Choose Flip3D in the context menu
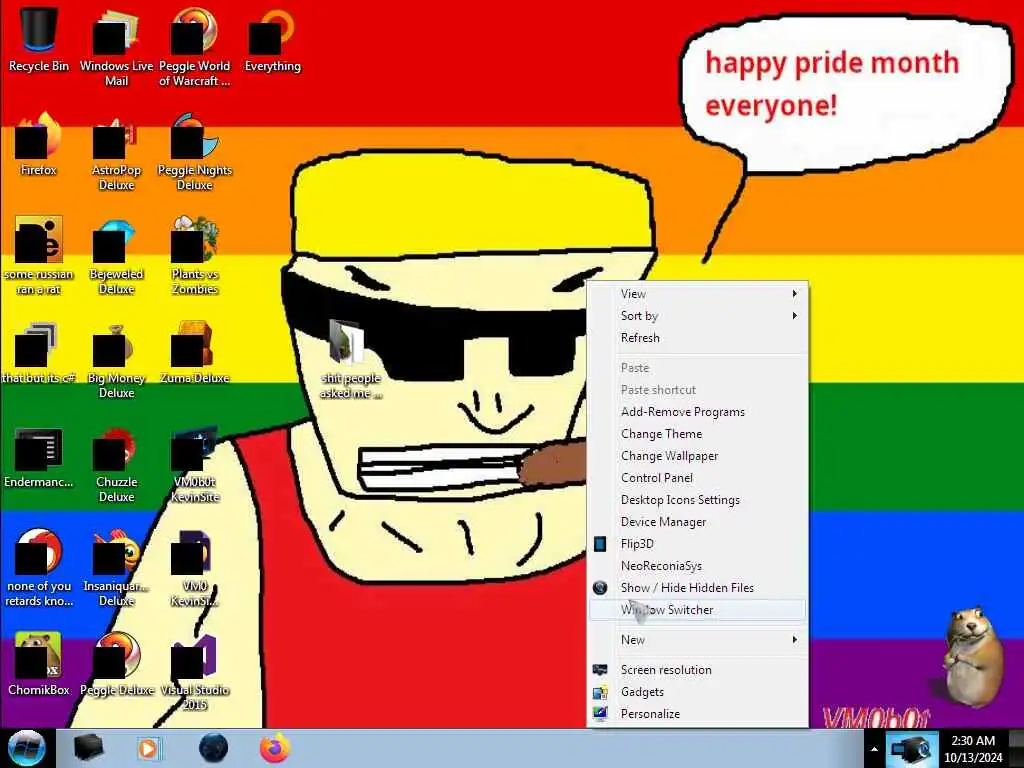Viewport: 1024px width, 768px height. click(x=698, y=544)
